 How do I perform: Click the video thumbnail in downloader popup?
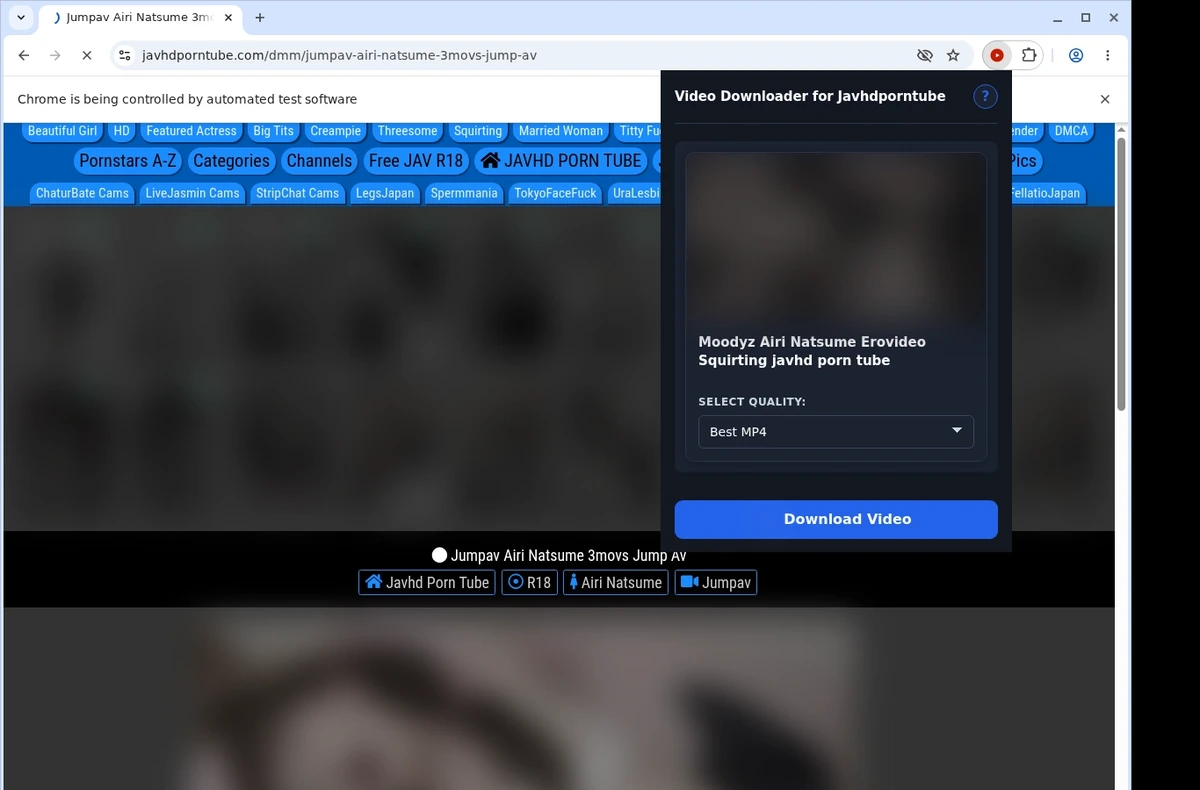tap(836, 237)
